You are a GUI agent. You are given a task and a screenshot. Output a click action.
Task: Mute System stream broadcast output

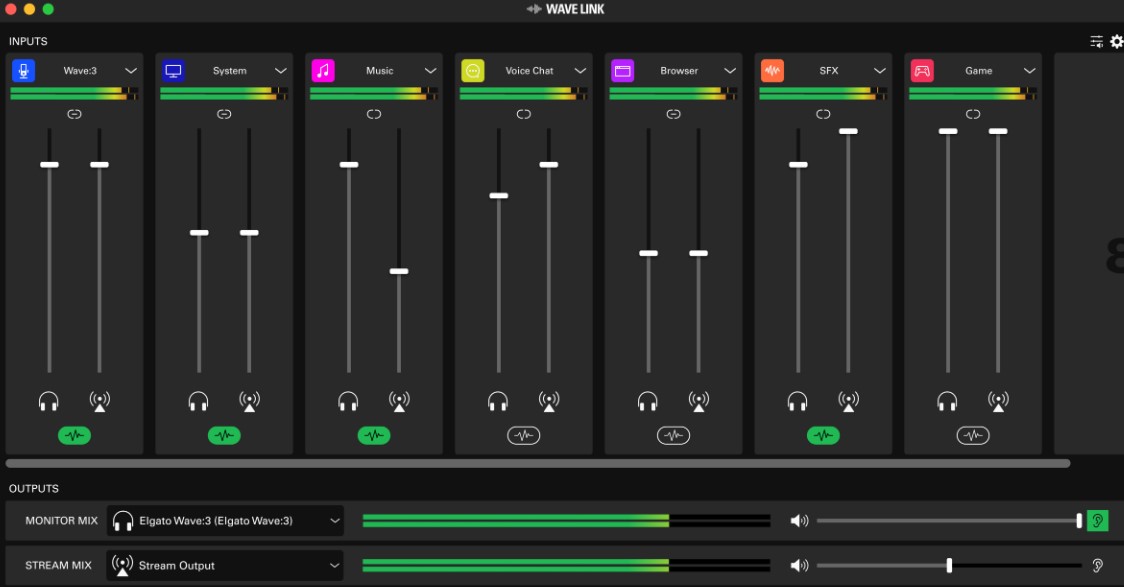tap(249, 401)
